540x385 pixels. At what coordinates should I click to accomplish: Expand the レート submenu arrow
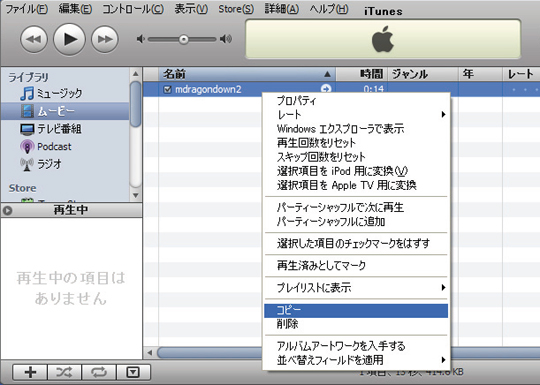tap(444, 114)
